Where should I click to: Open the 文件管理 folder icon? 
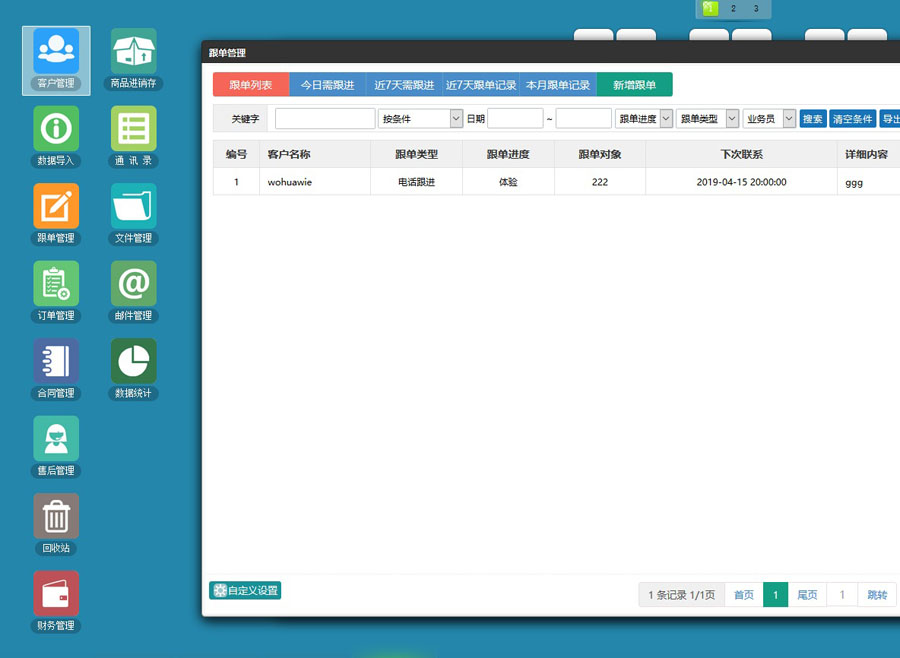(x=134, y=207)
